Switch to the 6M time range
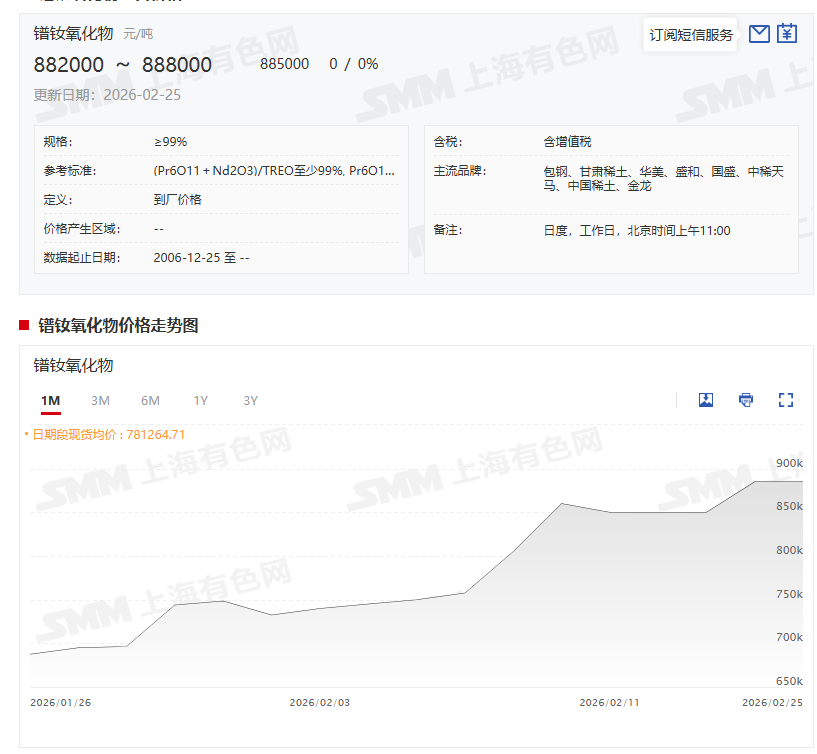Viewport: 817px width, 754px height. tap(150, 401)
